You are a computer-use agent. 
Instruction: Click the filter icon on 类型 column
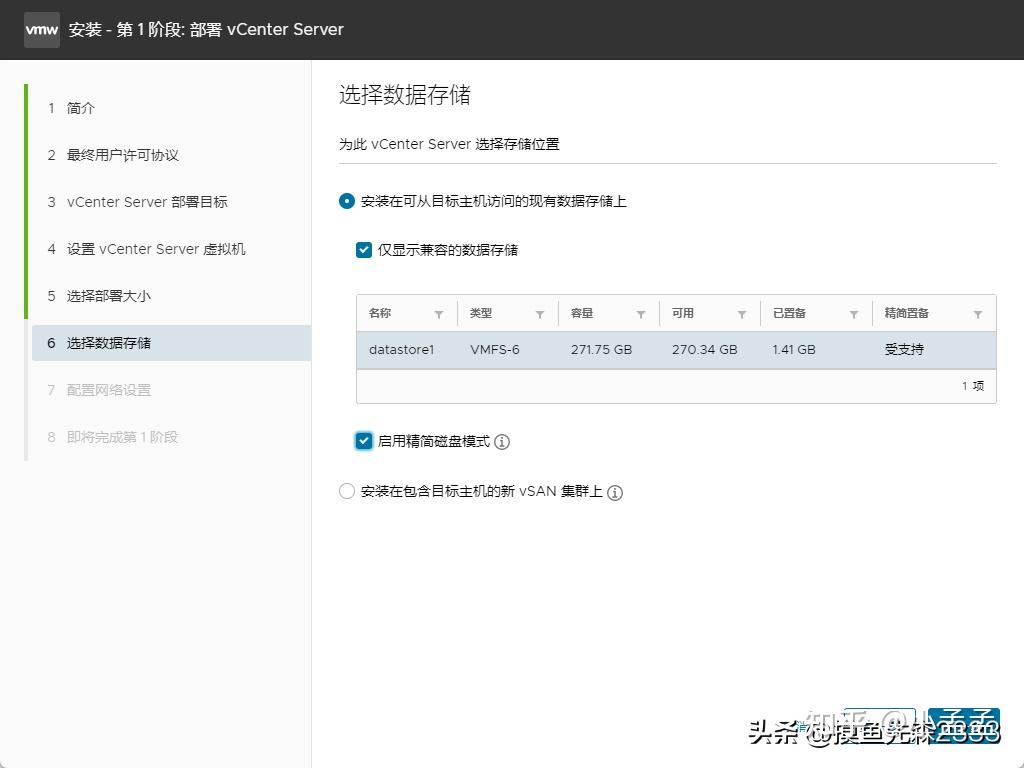point(538,312)
